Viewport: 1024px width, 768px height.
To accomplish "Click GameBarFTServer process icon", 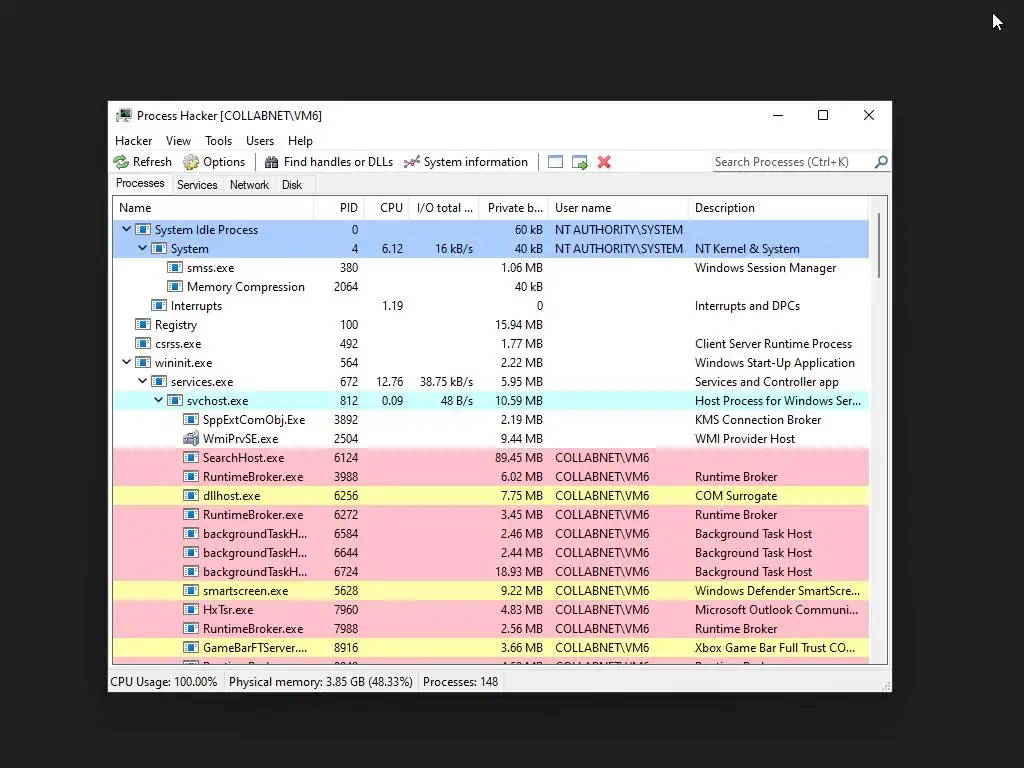I will 191,648.
